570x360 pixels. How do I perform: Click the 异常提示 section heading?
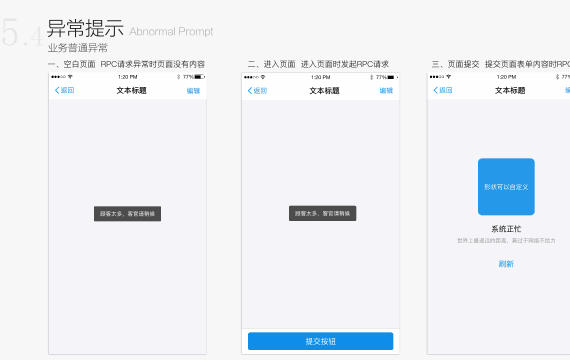tap(85, 28)
